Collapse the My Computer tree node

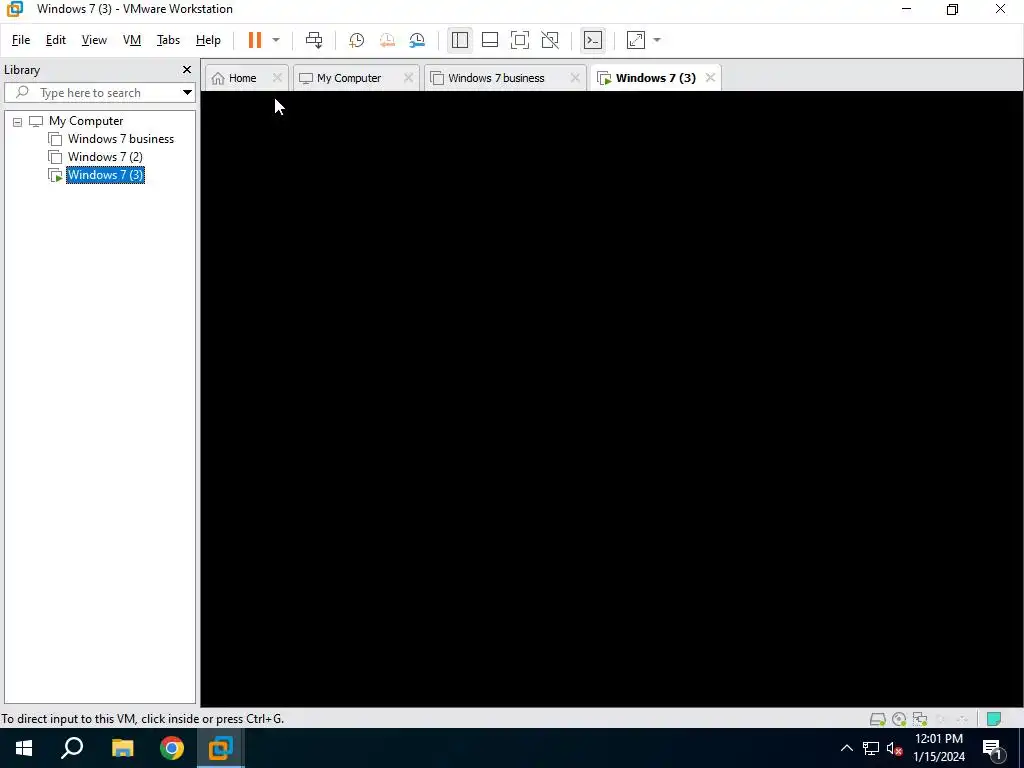[x=18, y=121]
